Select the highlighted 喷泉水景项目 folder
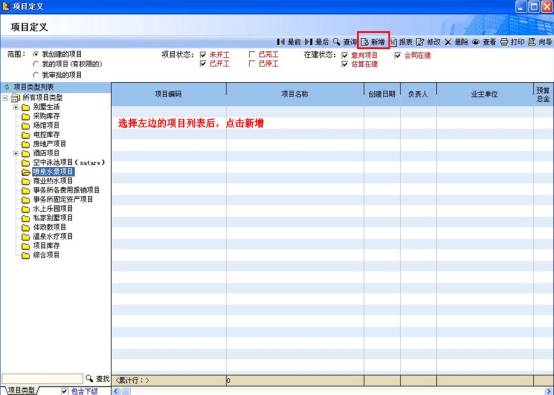This screenshot has width=554, height=395. pyautogui.click(x=53, y=172)
